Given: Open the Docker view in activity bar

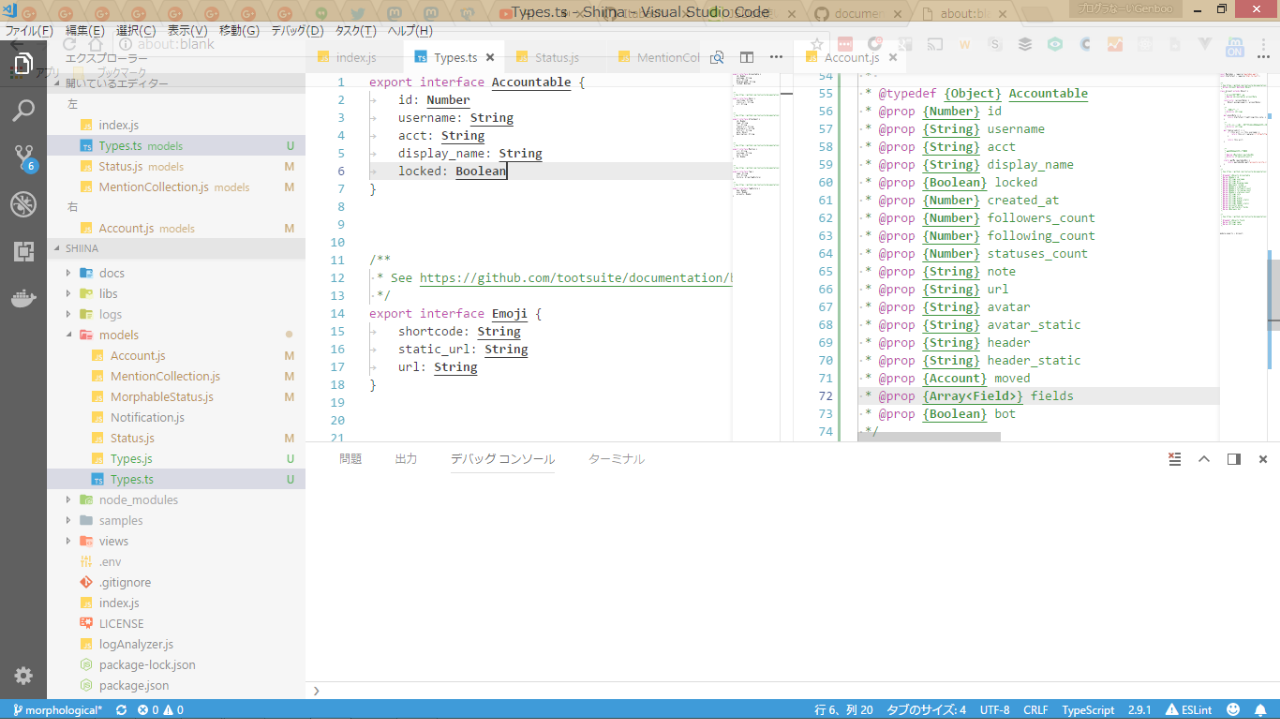Looking at the screenshot, I should click(x=23, y=299).
